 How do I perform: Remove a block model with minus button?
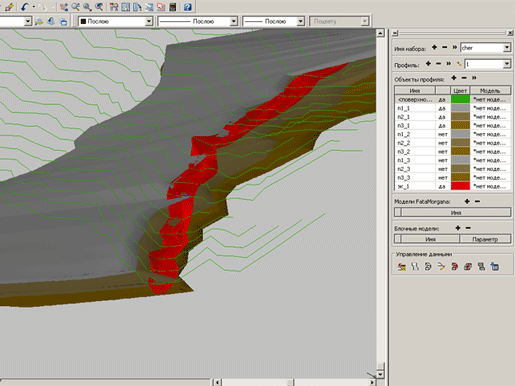[468, 228]
